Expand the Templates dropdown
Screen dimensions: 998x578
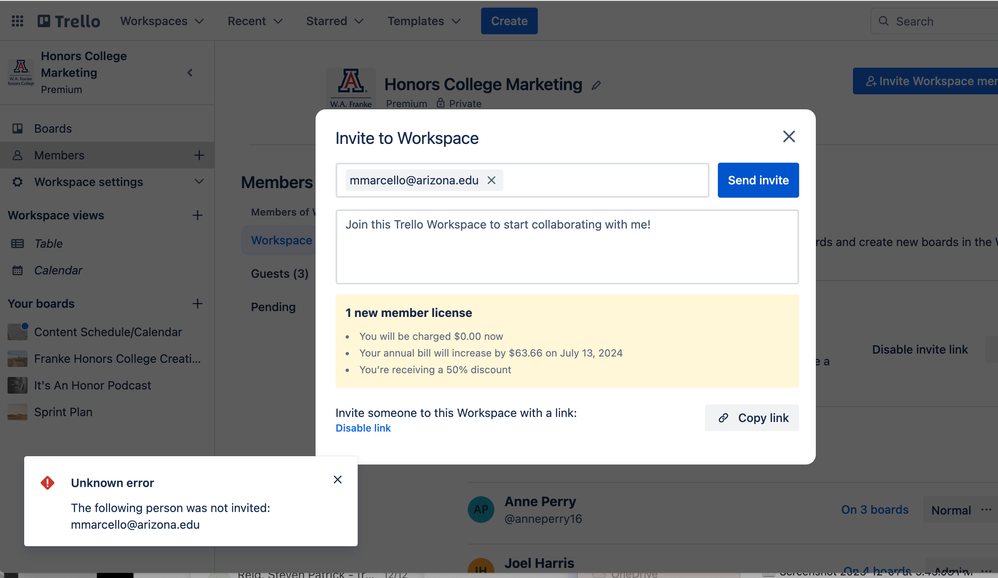[x=424, y=21]
